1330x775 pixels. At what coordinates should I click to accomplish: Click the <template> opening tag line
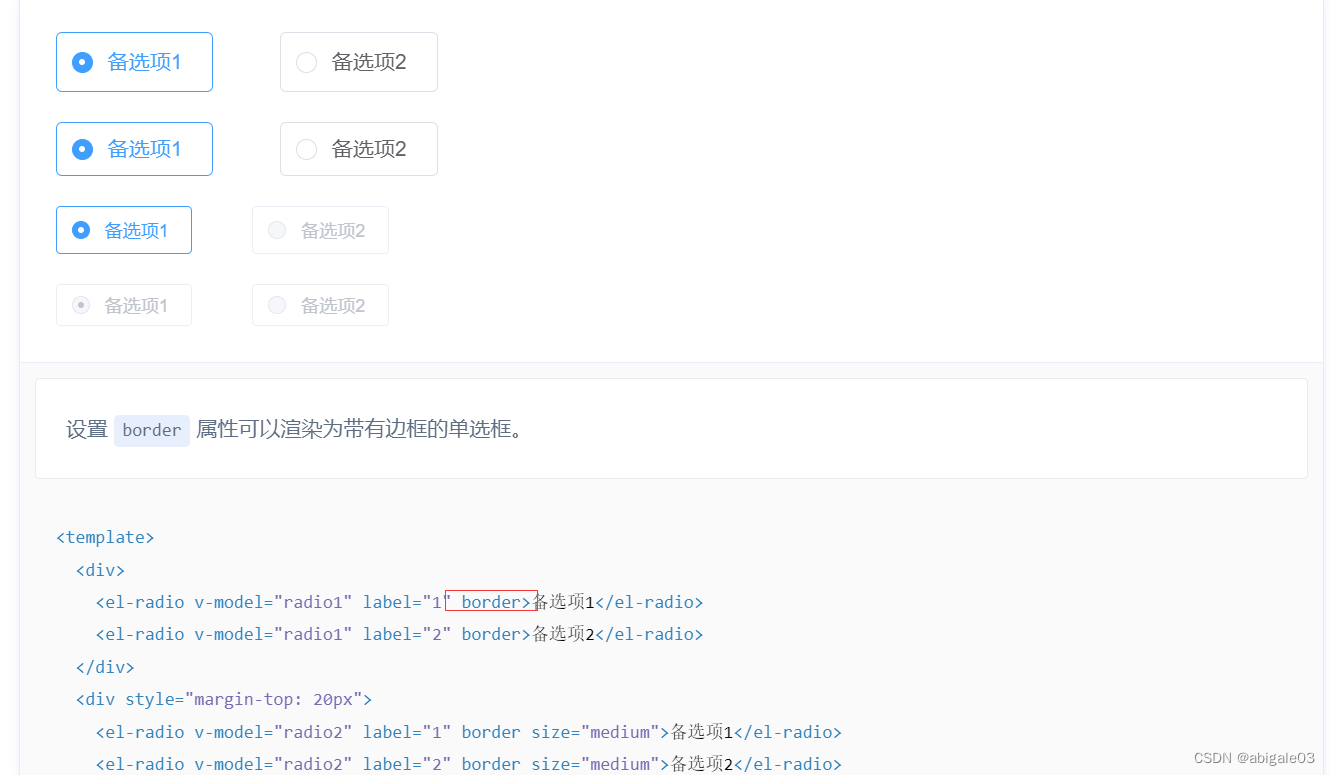click(105, 537)
